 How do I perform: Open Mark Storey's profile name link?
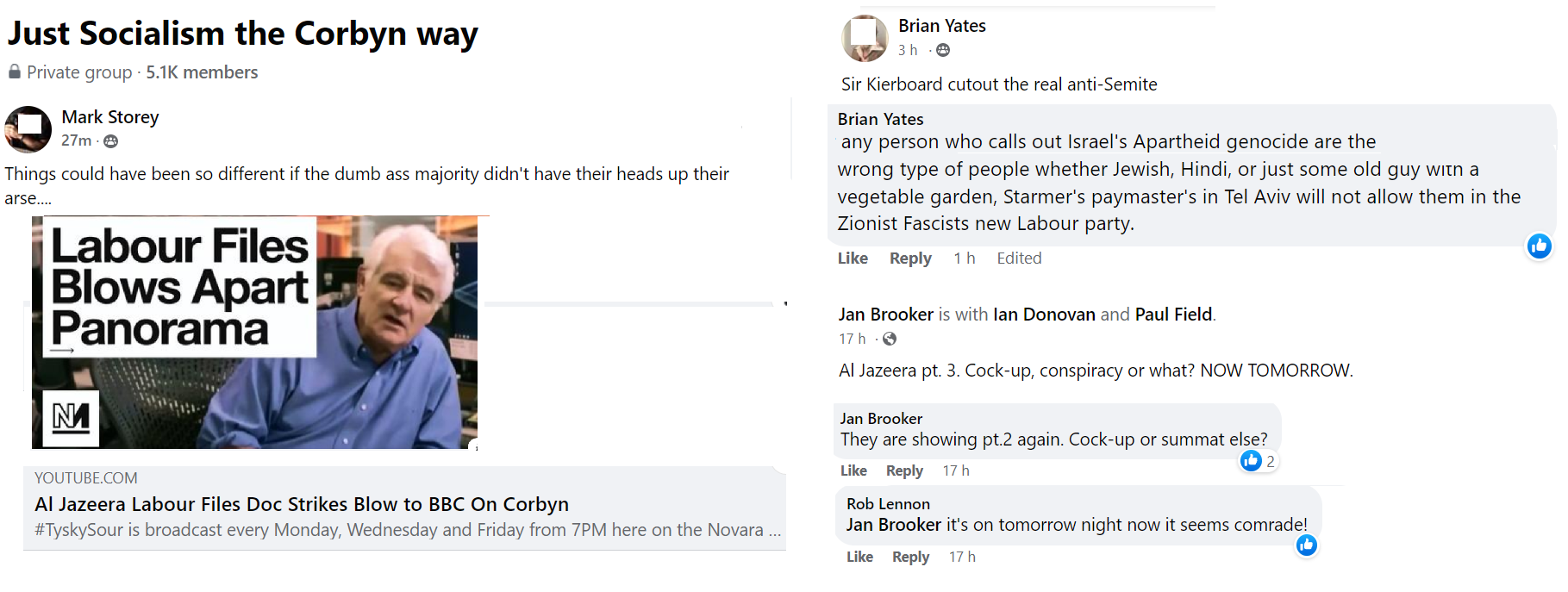point(110,117)
